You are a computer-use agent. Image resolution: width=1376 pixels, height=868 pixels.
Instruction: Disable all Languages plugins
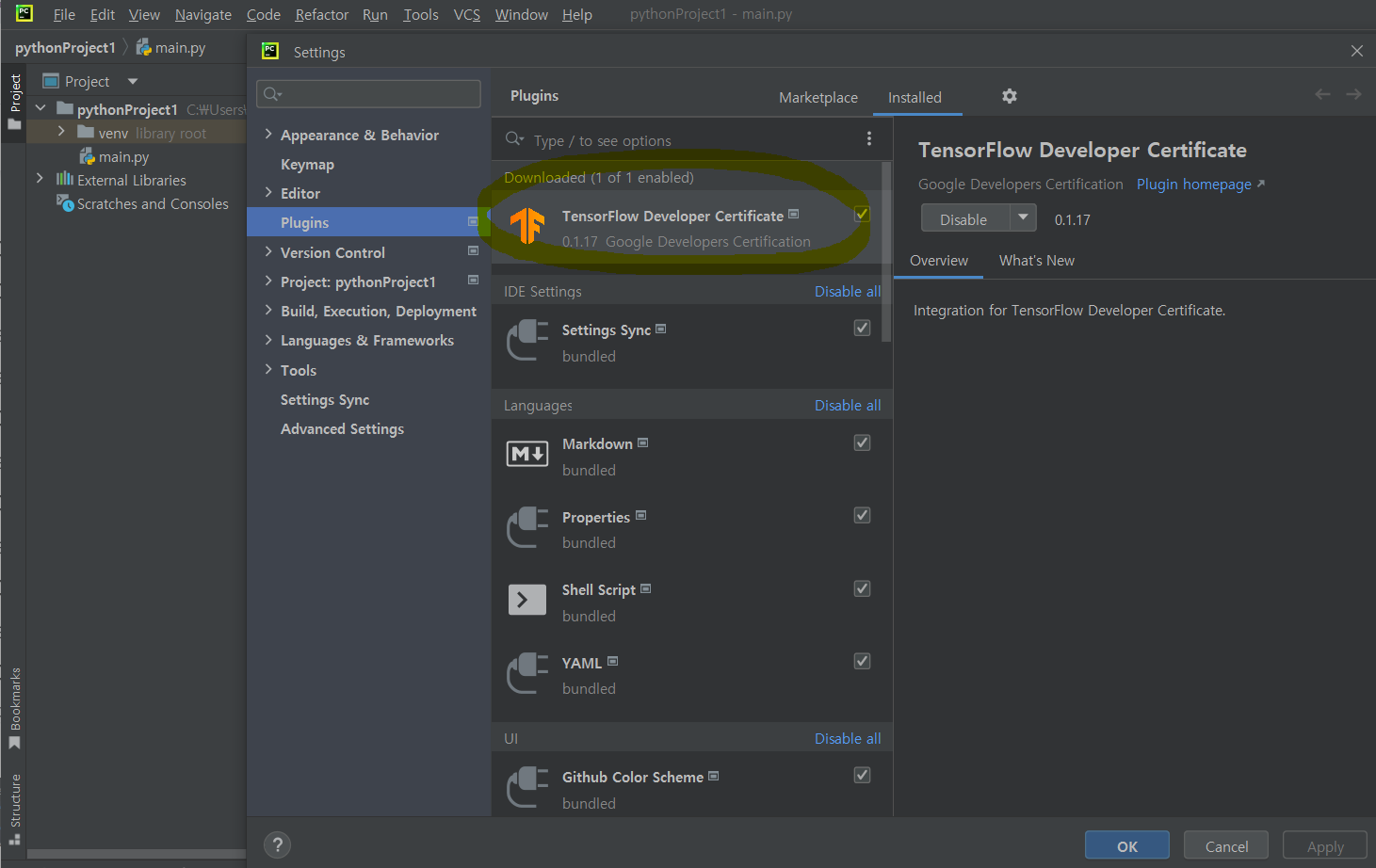pos(847,405)
